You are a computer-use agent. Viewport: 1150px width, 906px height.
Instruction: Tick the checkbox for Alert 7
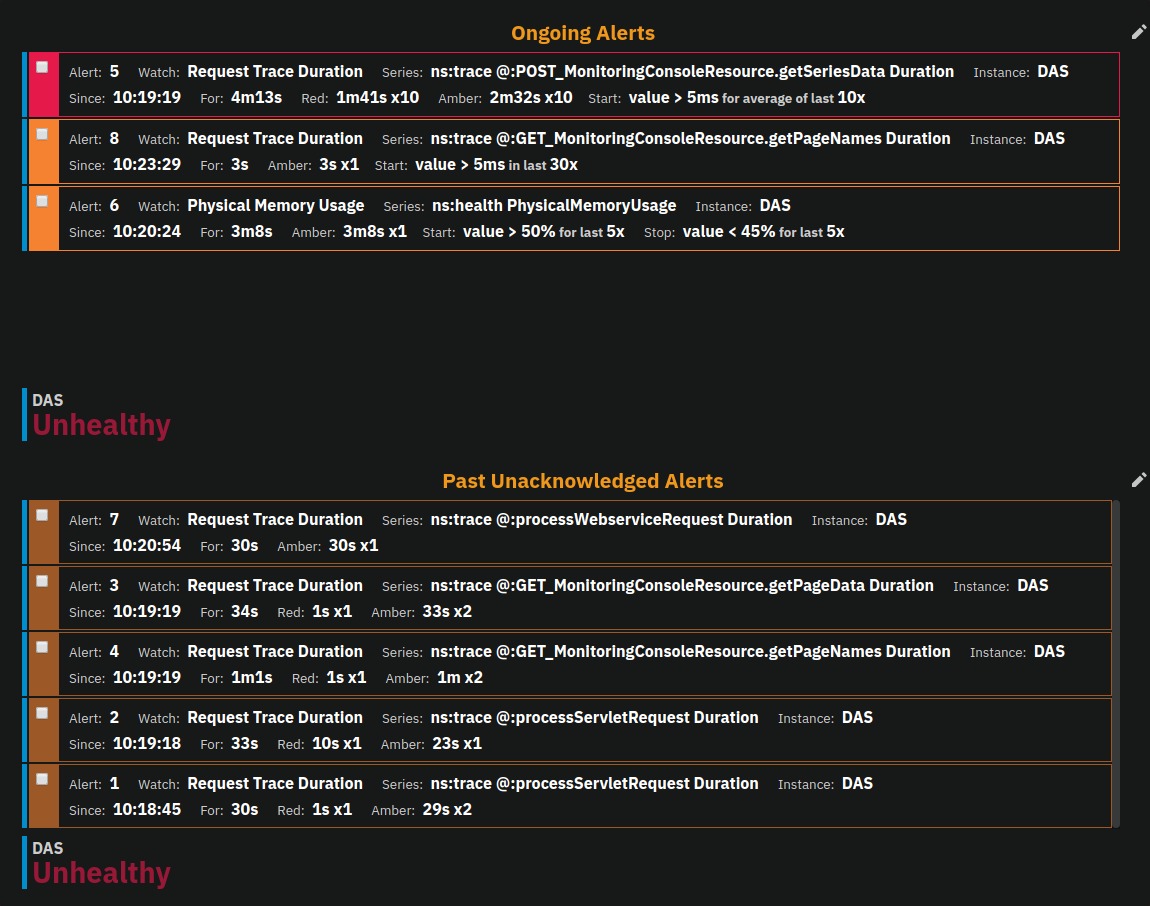(x=41, y=515)
